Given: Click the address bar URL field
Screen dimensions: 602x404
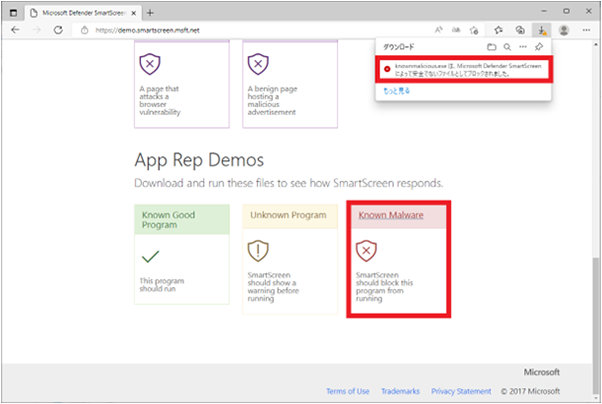Looking at the screenshot, I should tap(251, 30).
